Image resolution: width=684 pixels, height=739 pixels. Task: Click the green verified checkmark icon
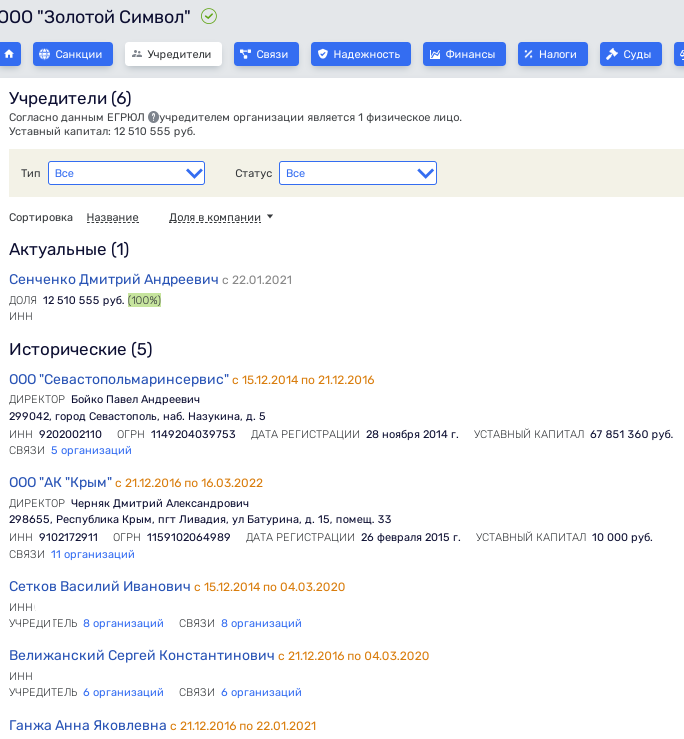click(x=209, y=16)
